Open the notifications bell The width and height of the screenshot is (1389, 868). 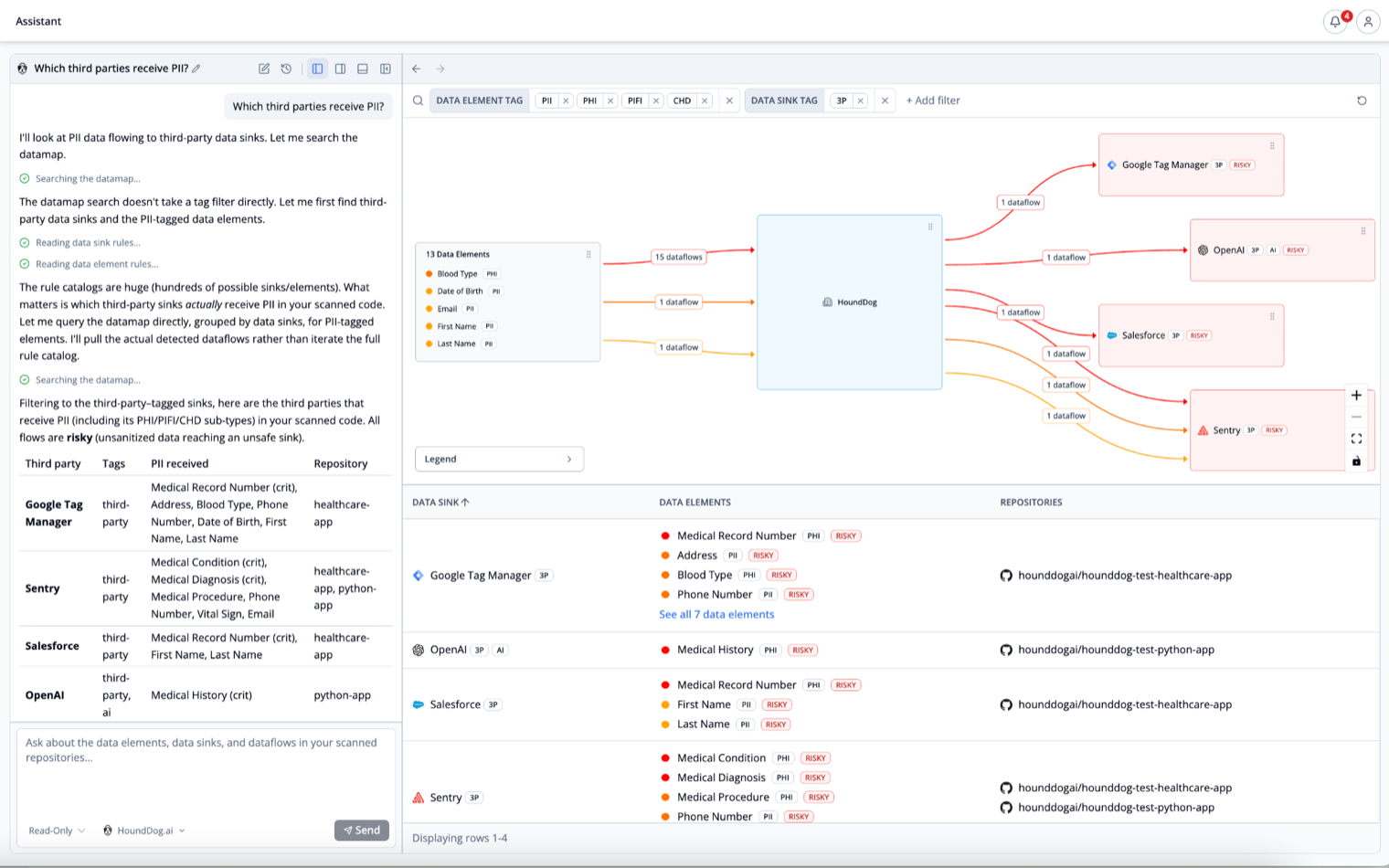point(1335,21)
